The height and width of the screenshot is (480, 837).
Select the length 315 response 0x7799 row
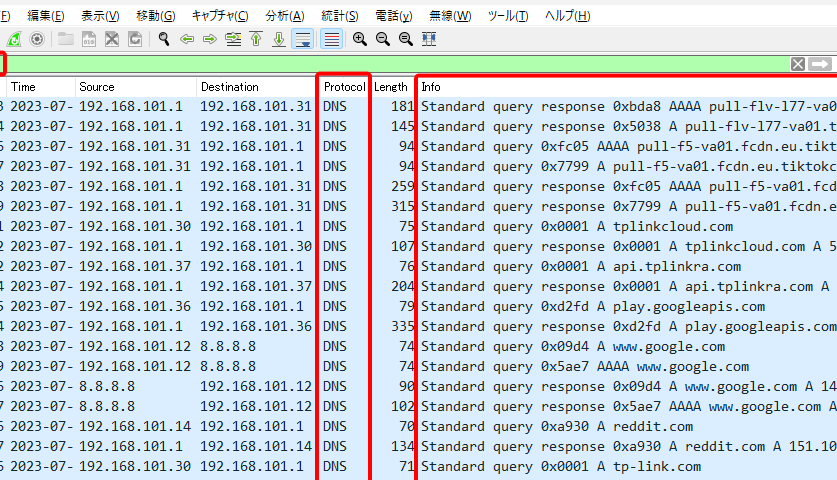click(418, 207)
